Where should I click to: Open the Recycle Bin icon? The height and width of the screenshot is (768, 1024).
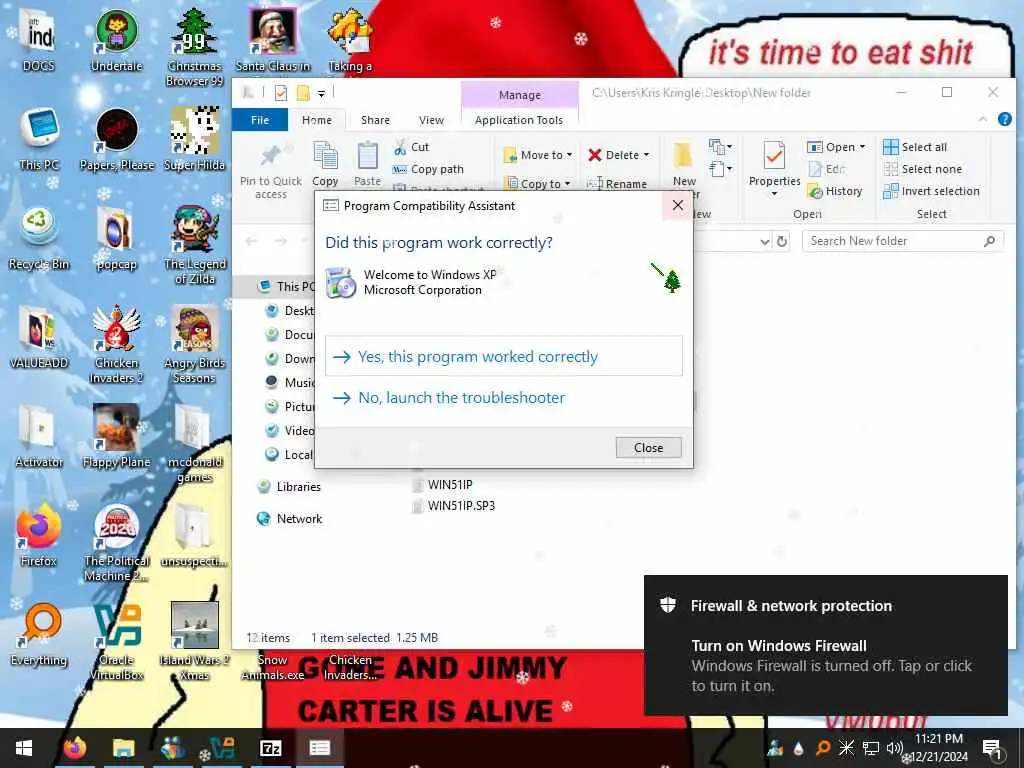pos(39,238)
